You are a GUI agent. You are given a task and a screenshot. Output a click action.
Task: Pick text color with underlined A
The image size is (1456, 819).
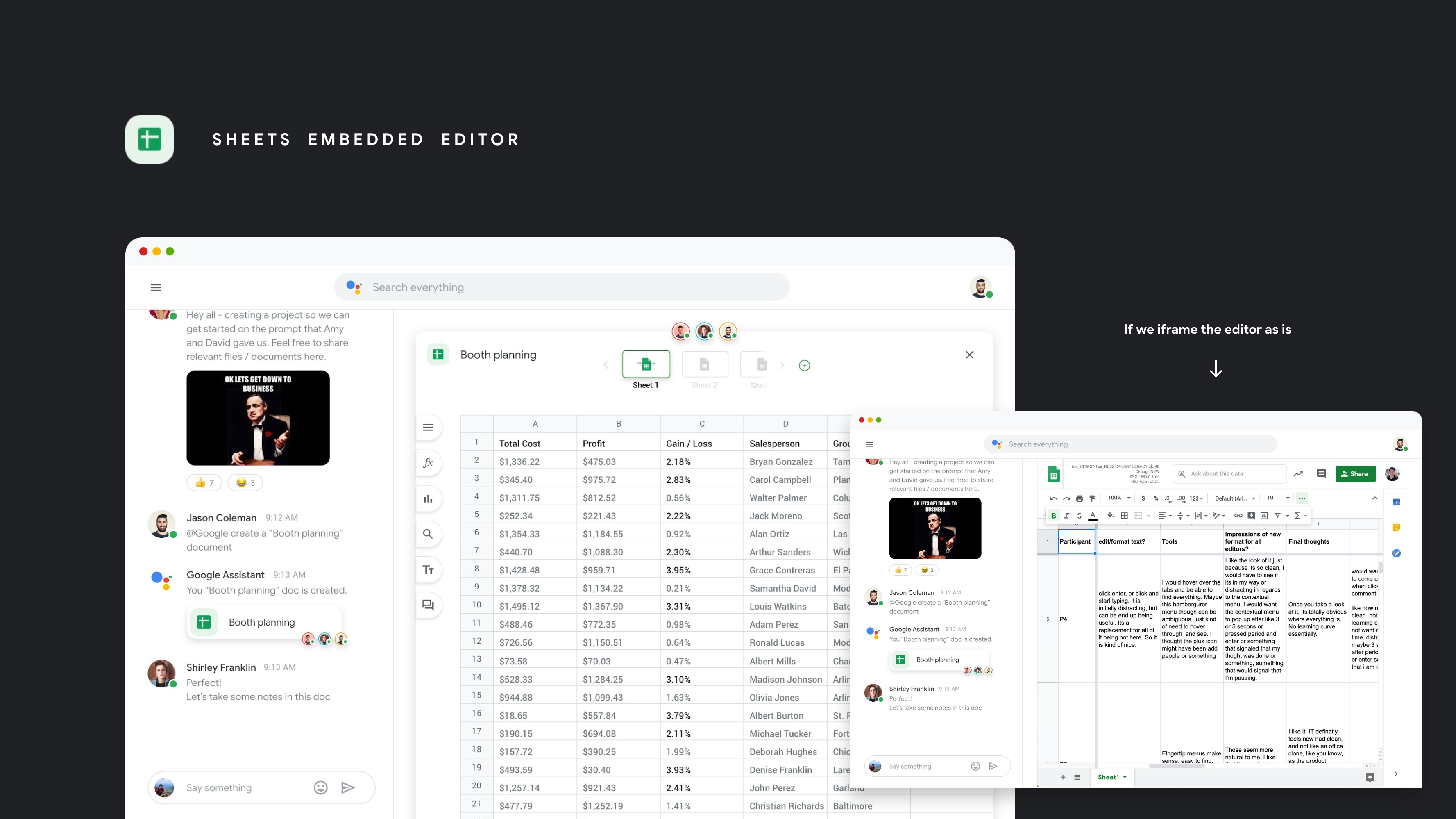pos(1093,515)
